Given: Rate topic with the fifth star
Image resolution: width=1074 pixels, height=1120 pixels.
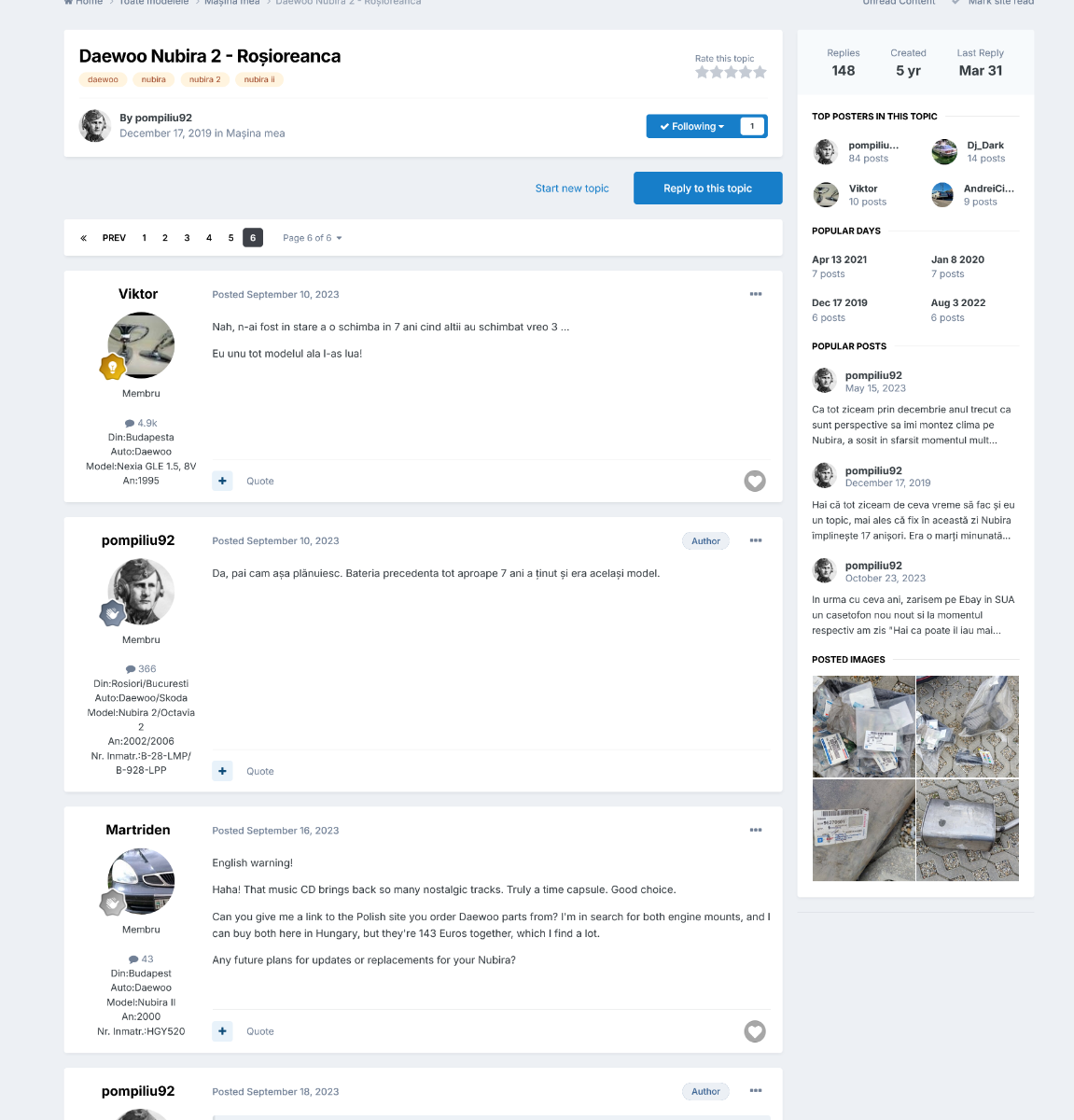Looking at the screenshot, I should click(x=760, y=72).
